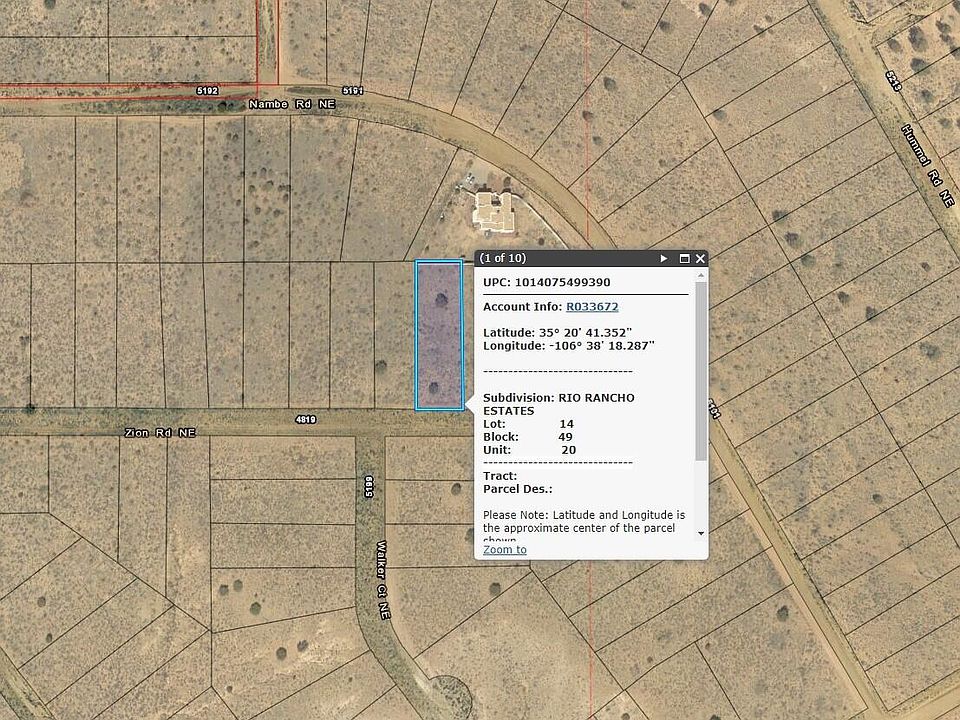Viewport: 960px width, 720px height.
Task: Click the house building on the map
Action: point(493,211)
